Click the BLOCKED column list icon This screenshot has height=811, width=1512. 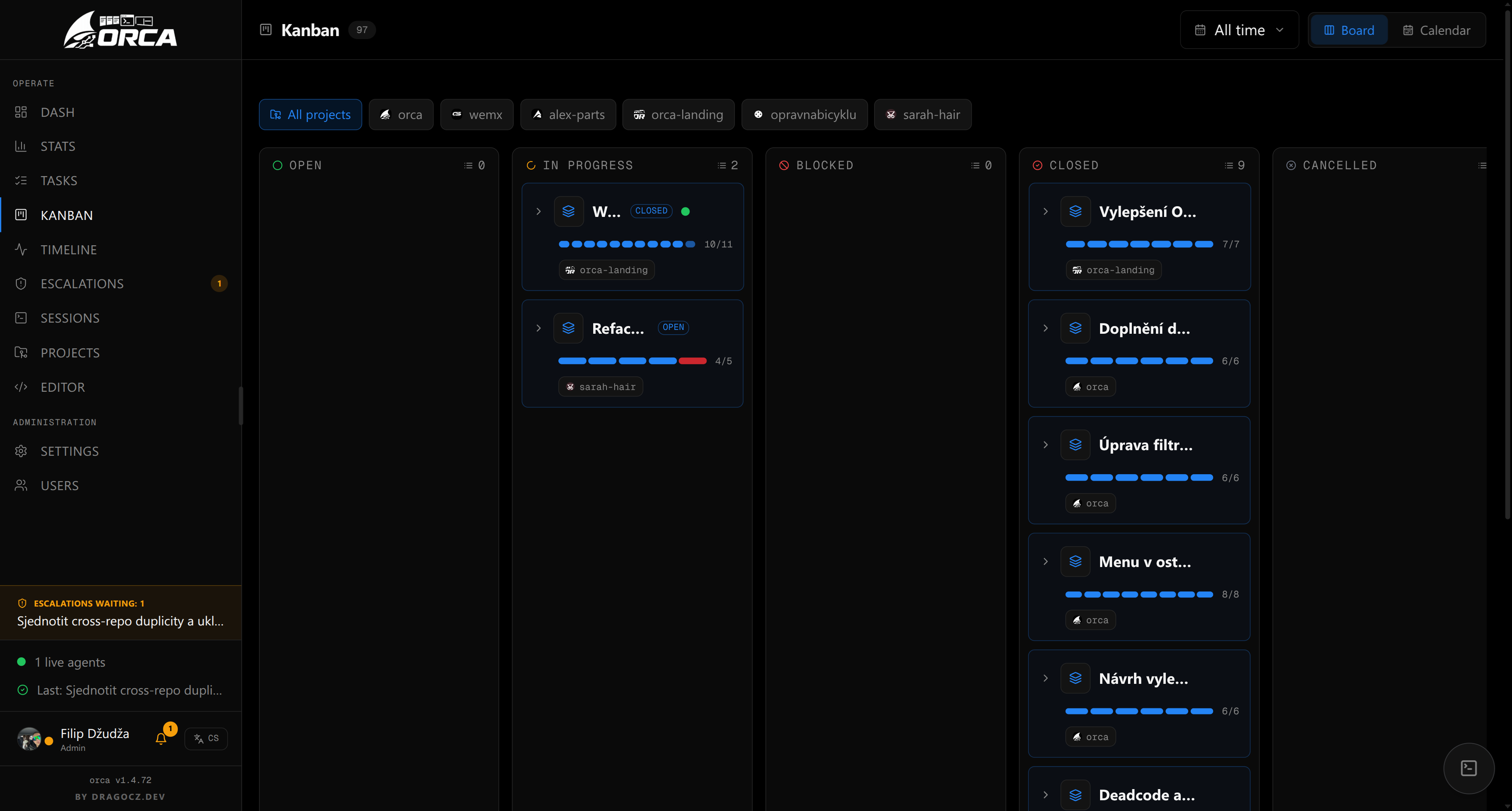975,165
